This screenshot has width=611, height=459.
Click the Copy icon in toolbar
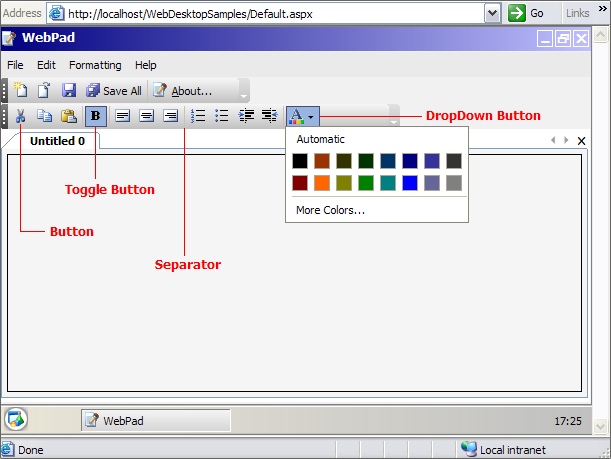44,116
